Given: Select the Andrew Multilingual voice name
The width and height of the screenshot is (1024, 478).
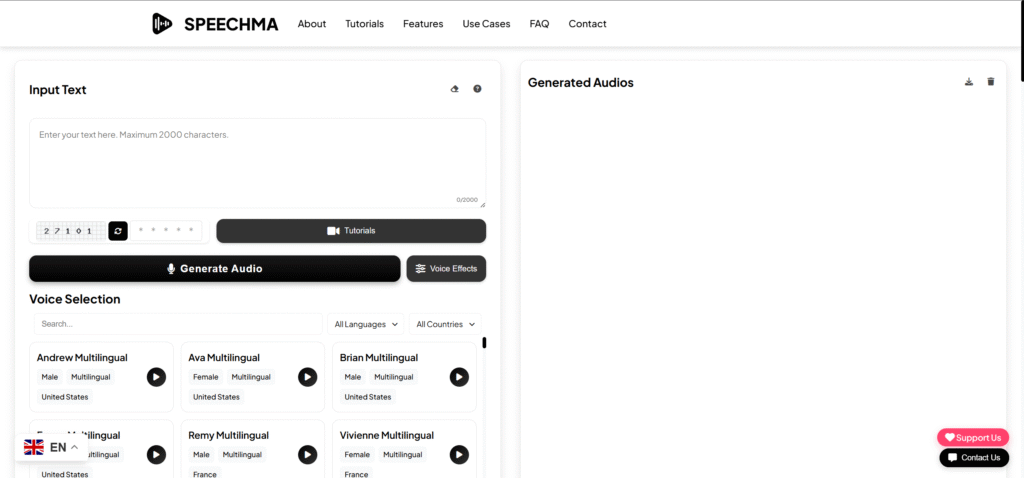Looking at the screenshot, I should pyautogui.click(x=82, y=358).
